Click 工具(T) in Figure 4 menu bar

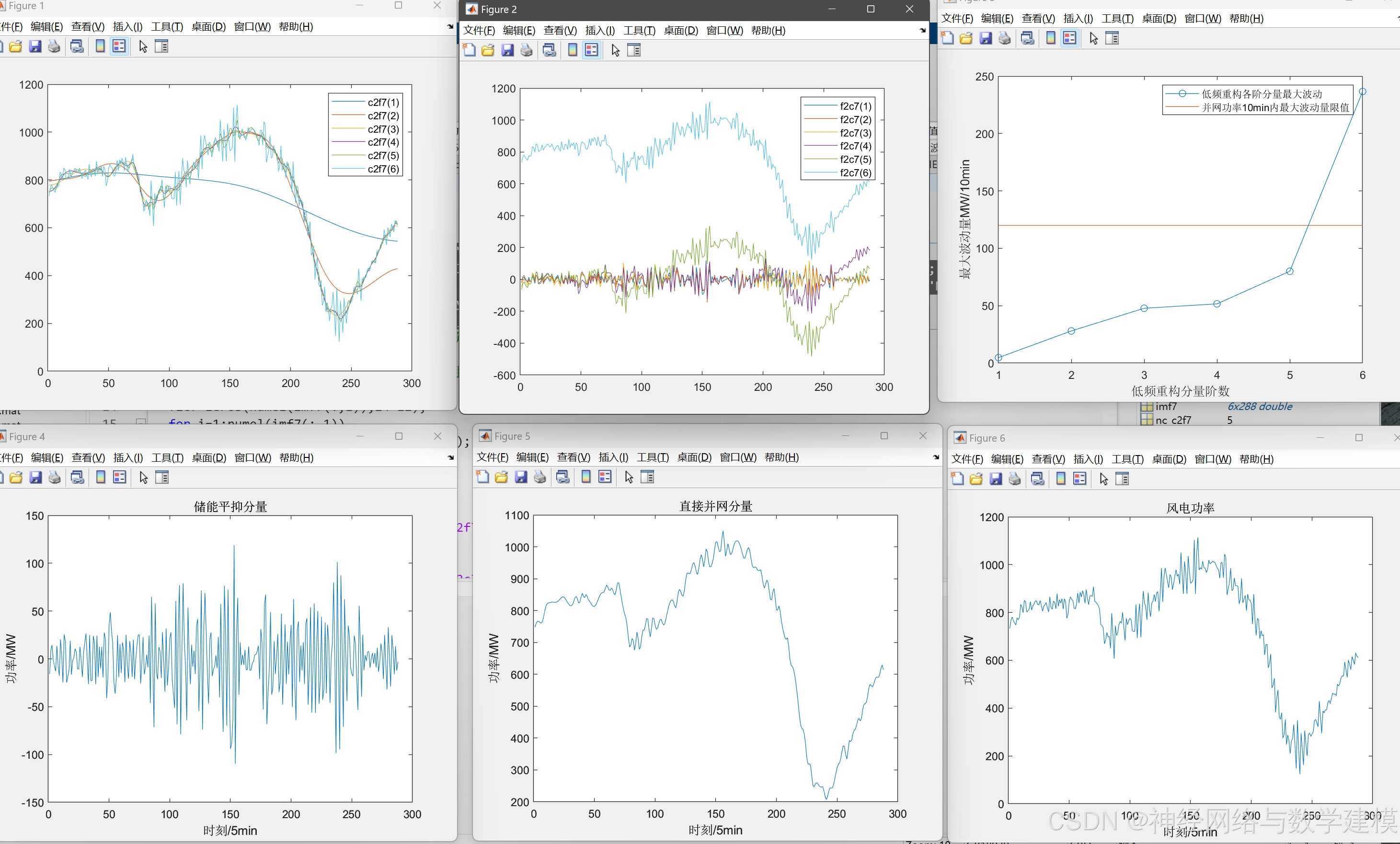click(x=167, y=458)
